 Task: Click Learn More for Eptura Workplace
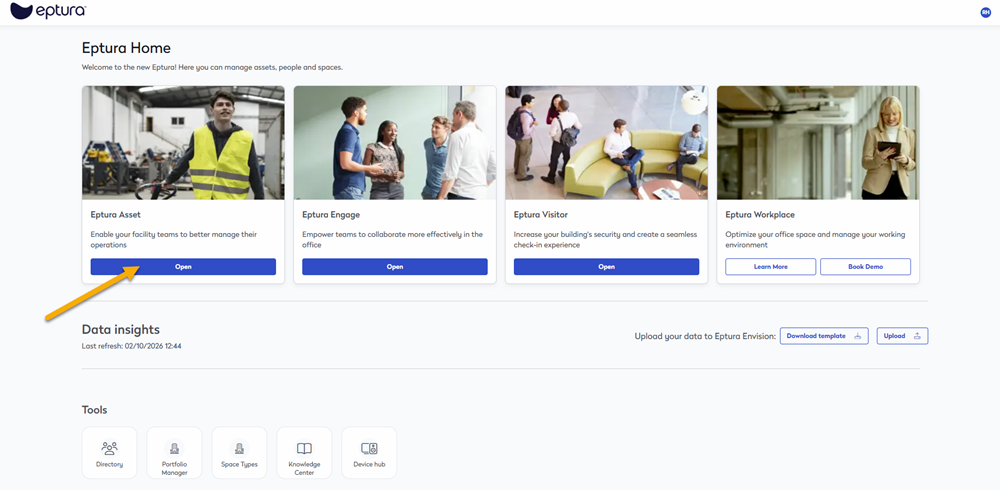(771, 267)
